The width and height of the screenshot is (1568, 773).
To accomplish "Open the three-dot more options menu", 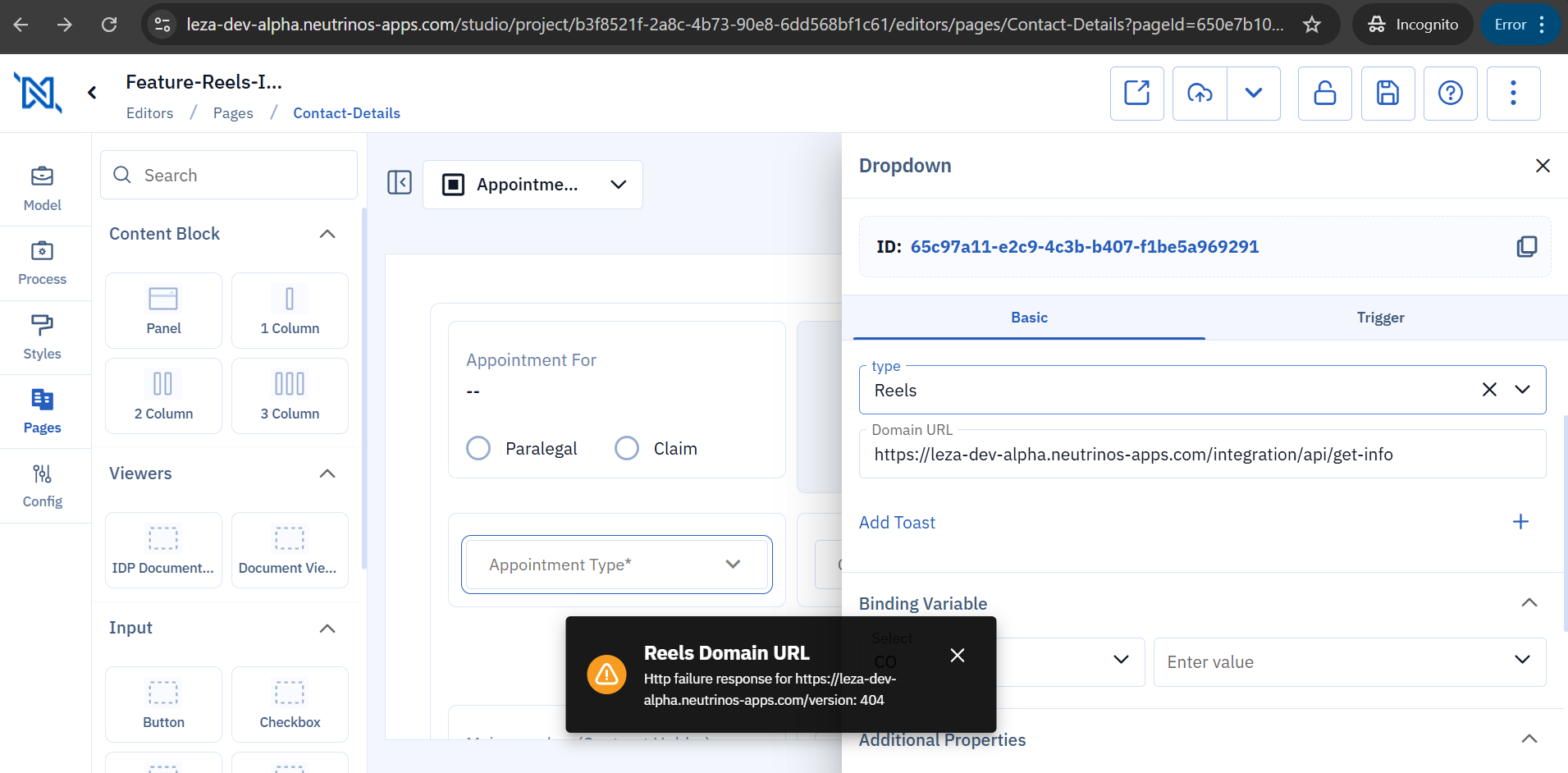I will pos(1513,94).
